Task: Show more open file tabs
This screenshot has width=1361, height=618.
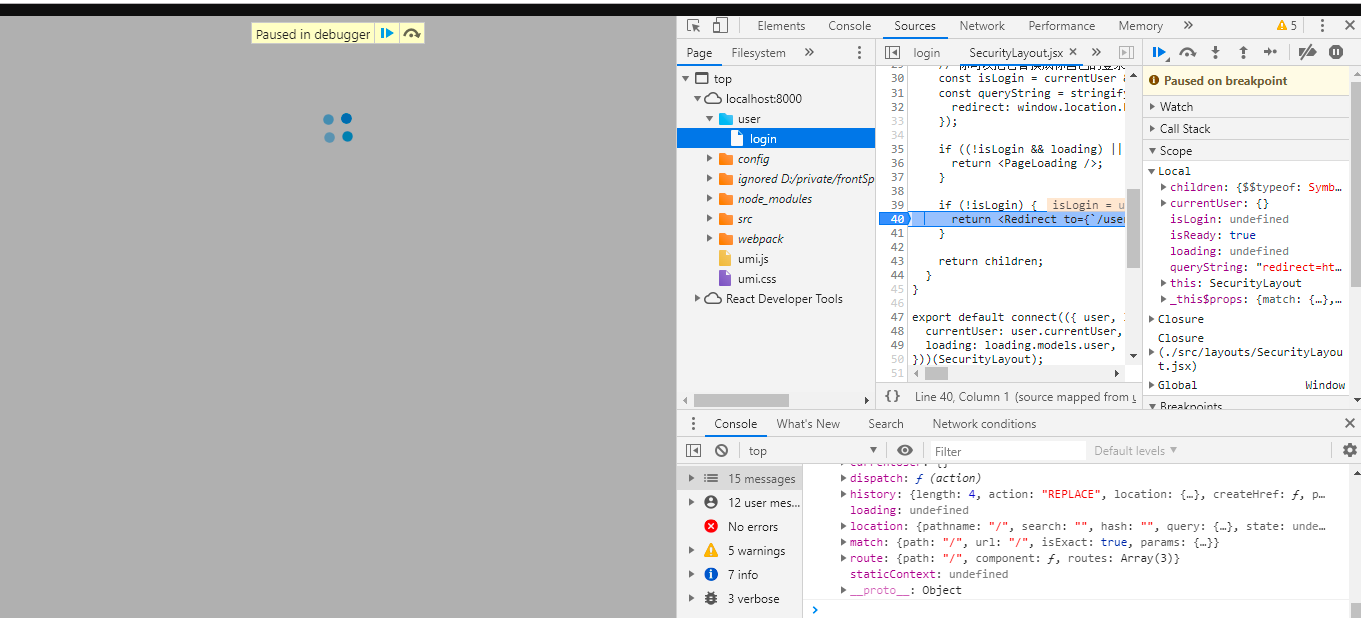Action: [1096, 53]
